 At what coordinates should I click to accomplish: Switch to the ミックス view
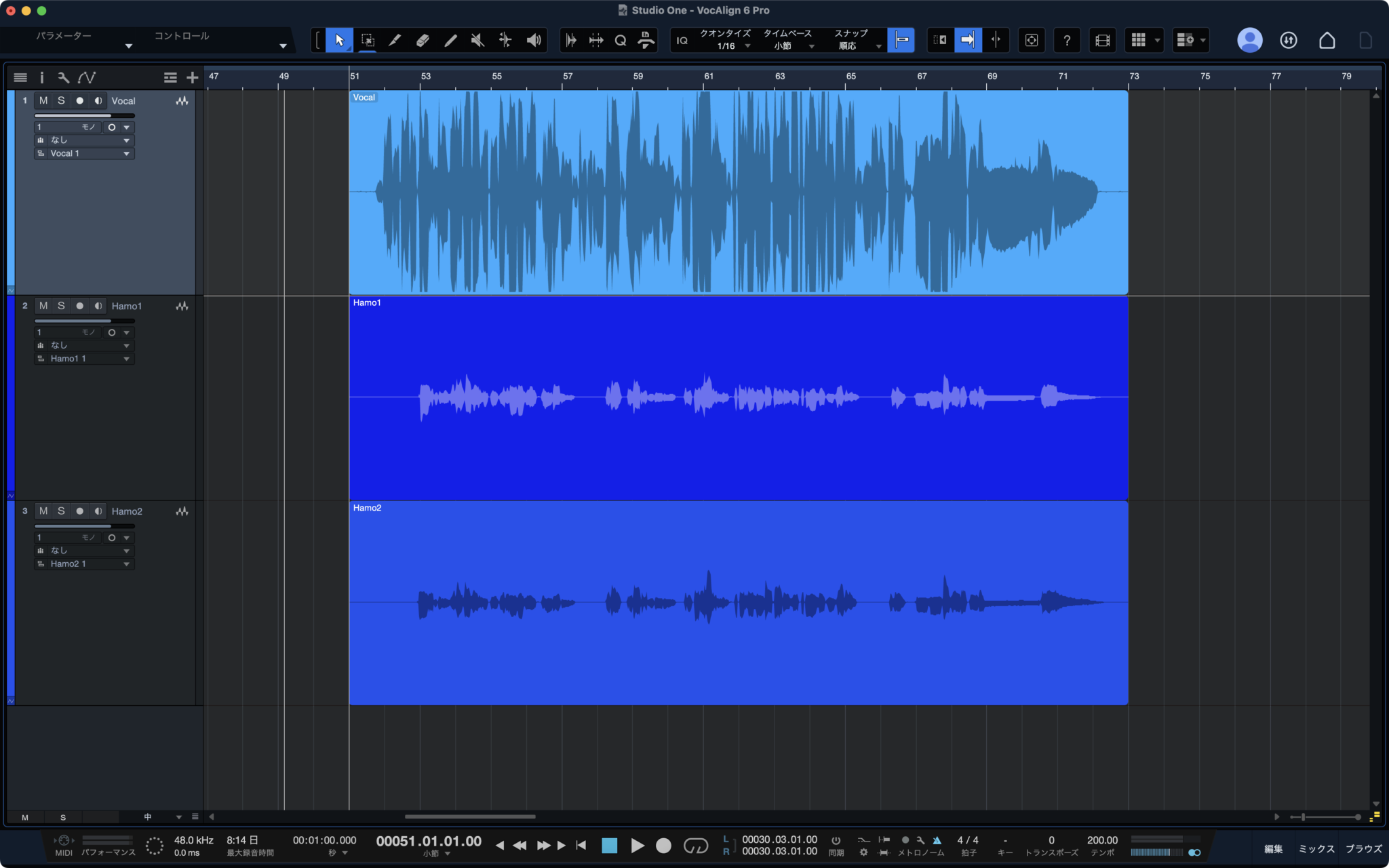click(1316, 848)
